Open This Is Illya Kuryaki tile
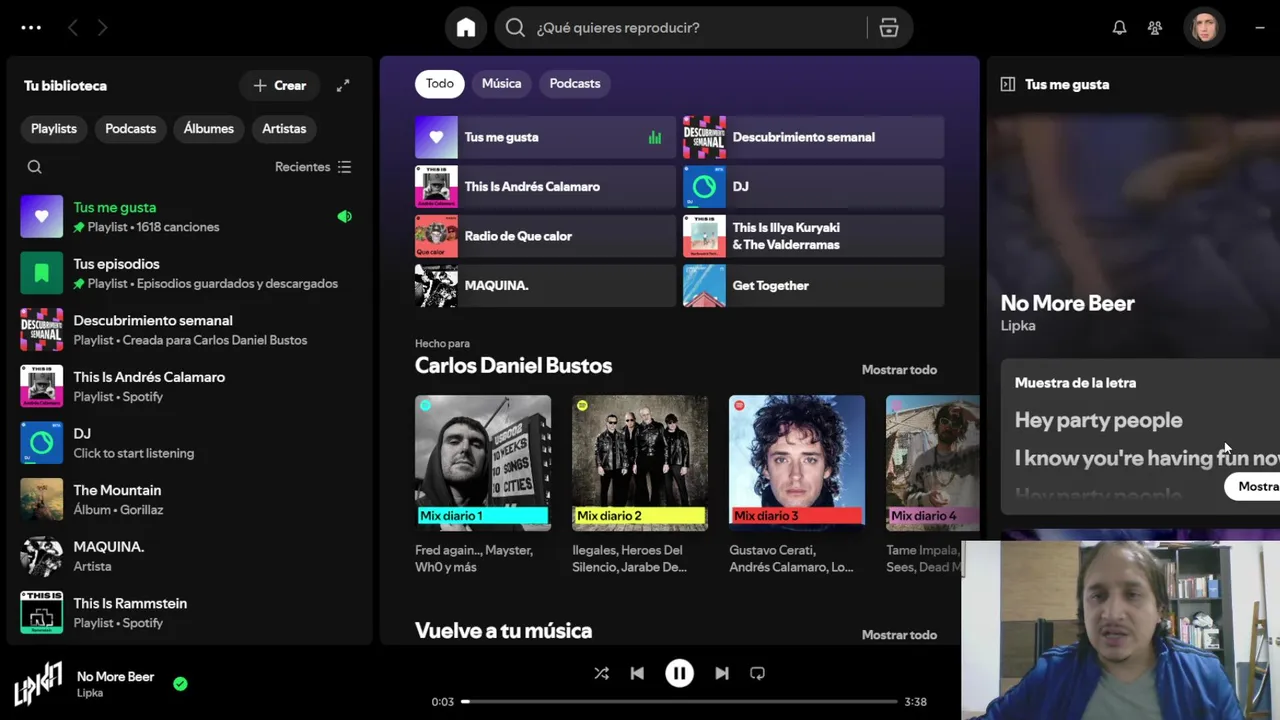This screenshot has height=720, width=1280. (813, 237)
